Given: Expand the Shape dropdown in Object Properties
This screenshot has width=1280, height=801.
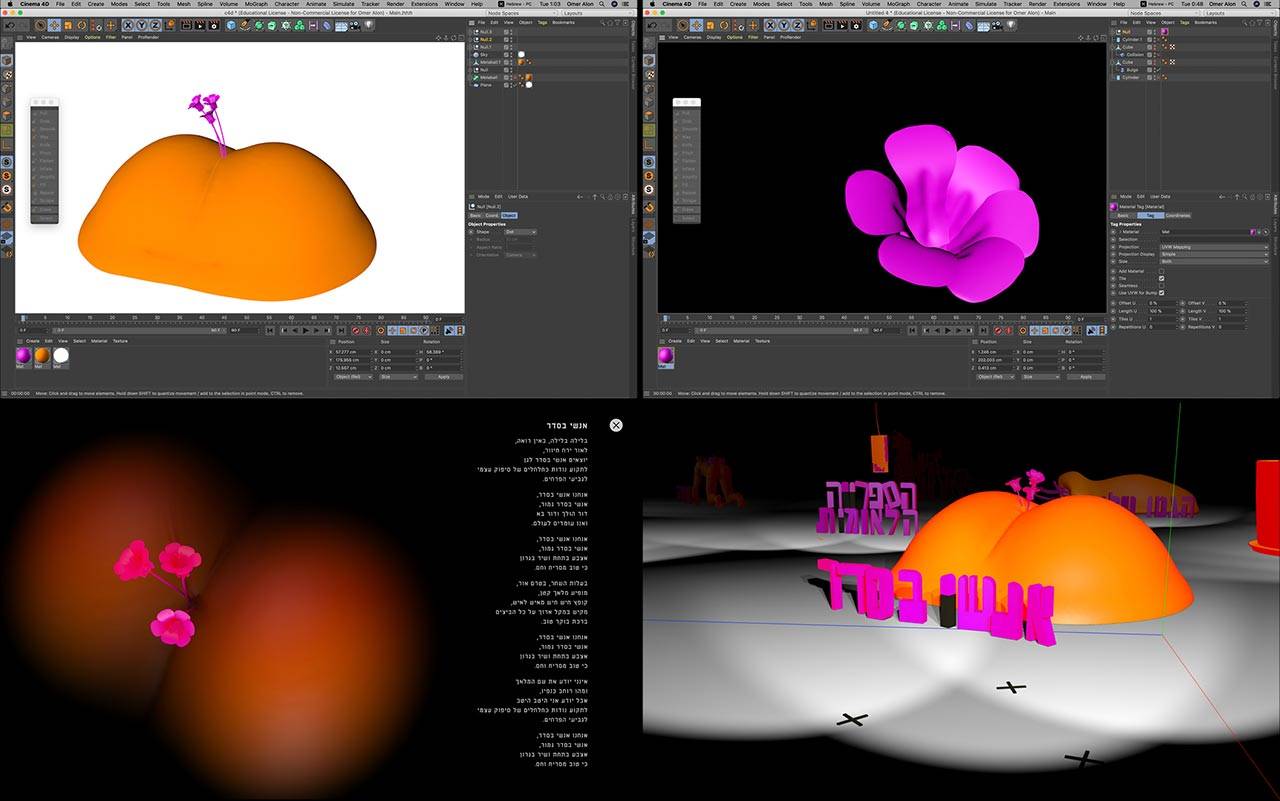Looking at the screenshot, I should coord(520,231).
